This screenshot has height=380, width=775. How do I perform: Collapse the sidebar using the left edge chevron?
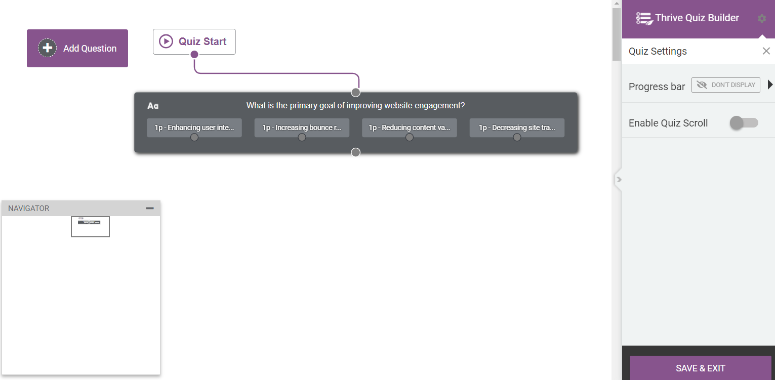tap(618, 179)
